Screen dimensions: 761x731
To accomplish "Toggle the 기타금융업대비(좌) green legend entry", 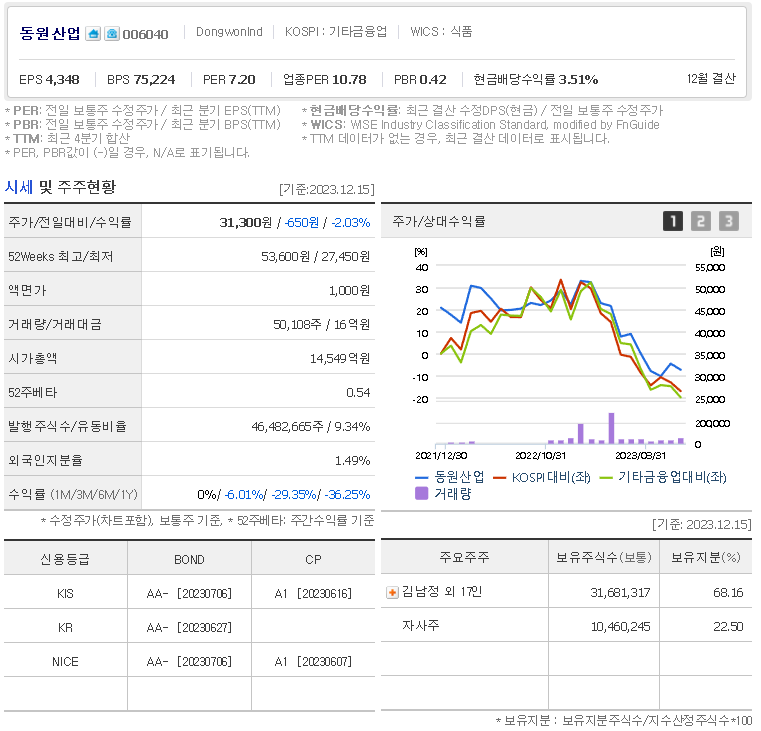I will [663, 478].
